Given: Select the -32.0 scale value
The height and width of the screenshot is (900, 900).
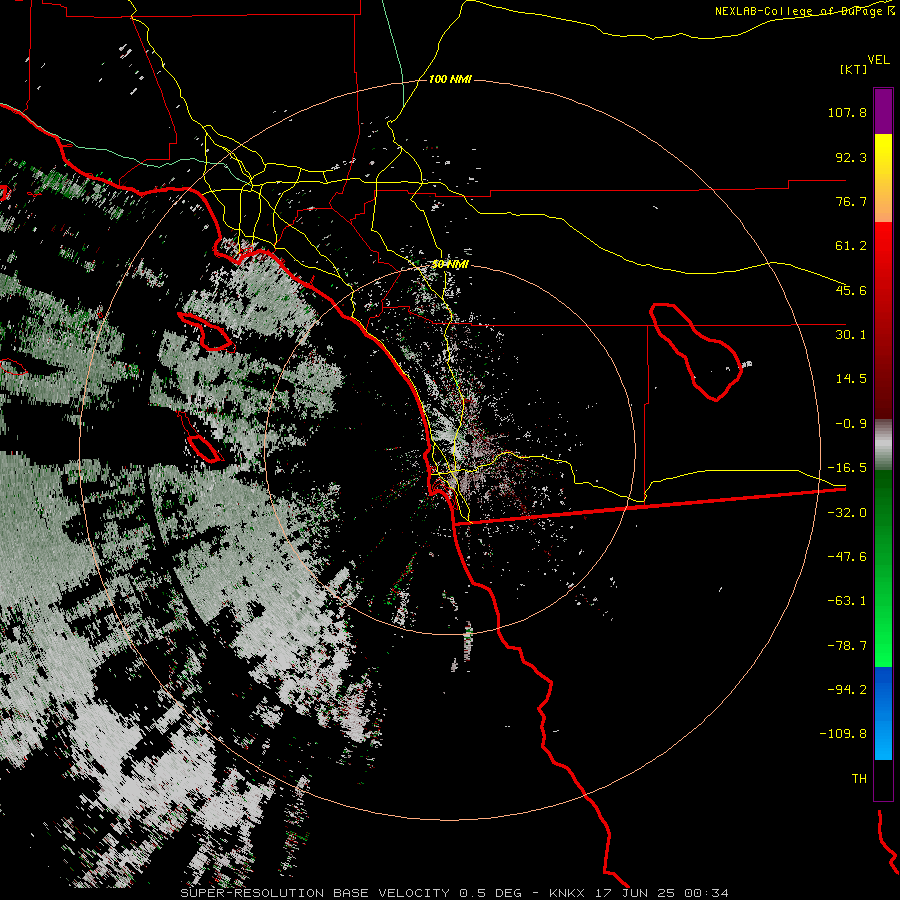Looking at the screenshot, I should (x=847, y=513).
